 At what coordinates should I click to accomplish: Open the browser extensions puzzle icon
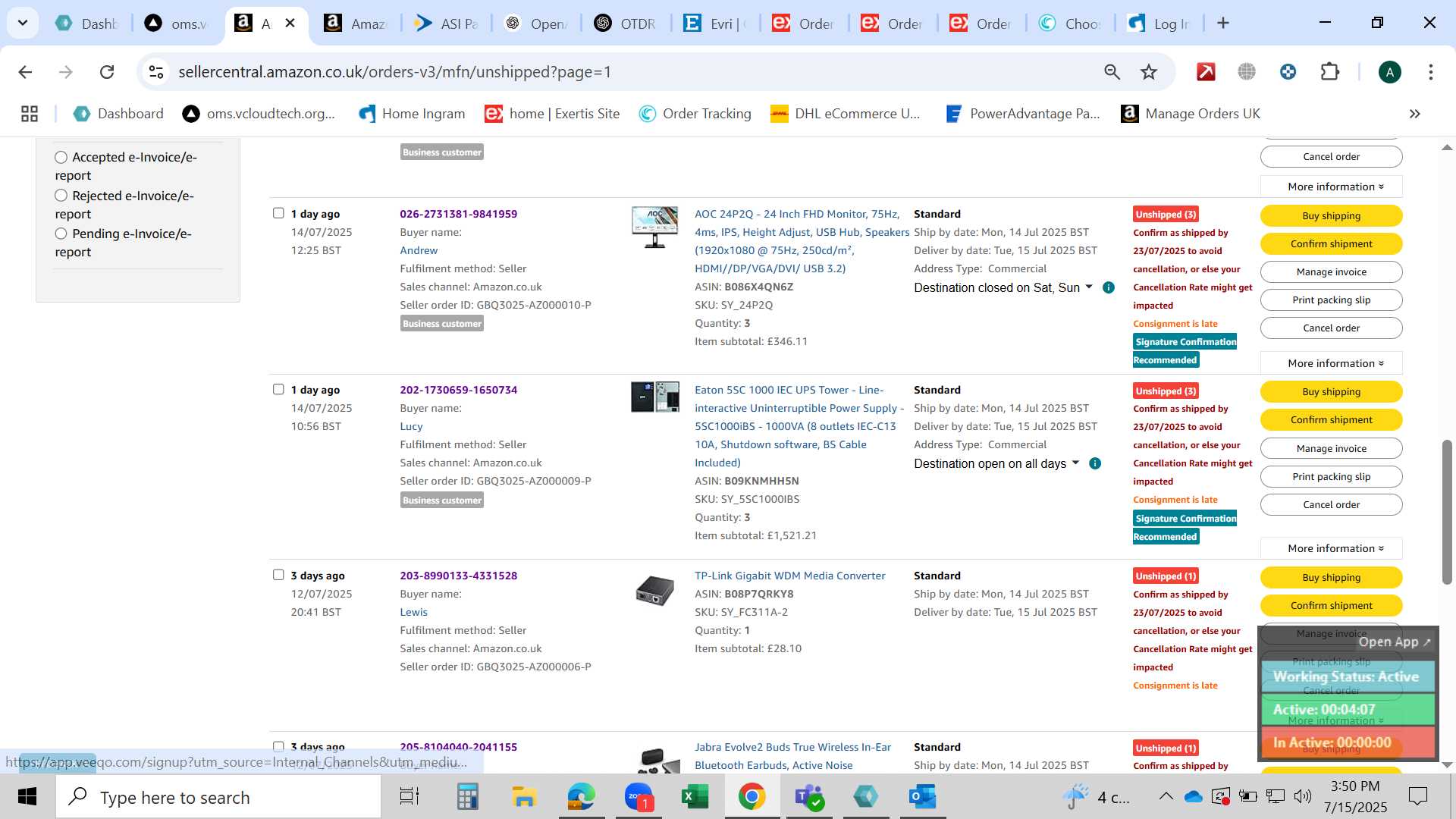point(1329,72)
